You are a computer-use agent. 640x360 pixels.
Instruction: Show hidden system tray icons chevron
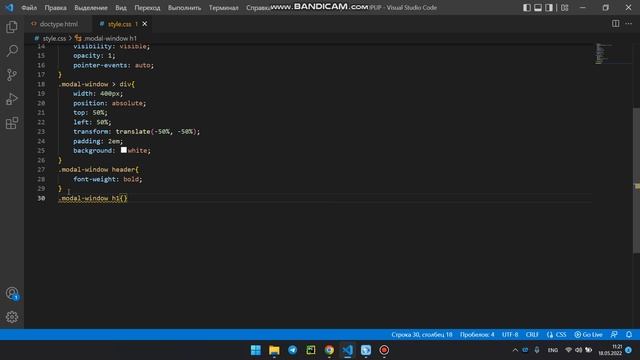point(515,350)
